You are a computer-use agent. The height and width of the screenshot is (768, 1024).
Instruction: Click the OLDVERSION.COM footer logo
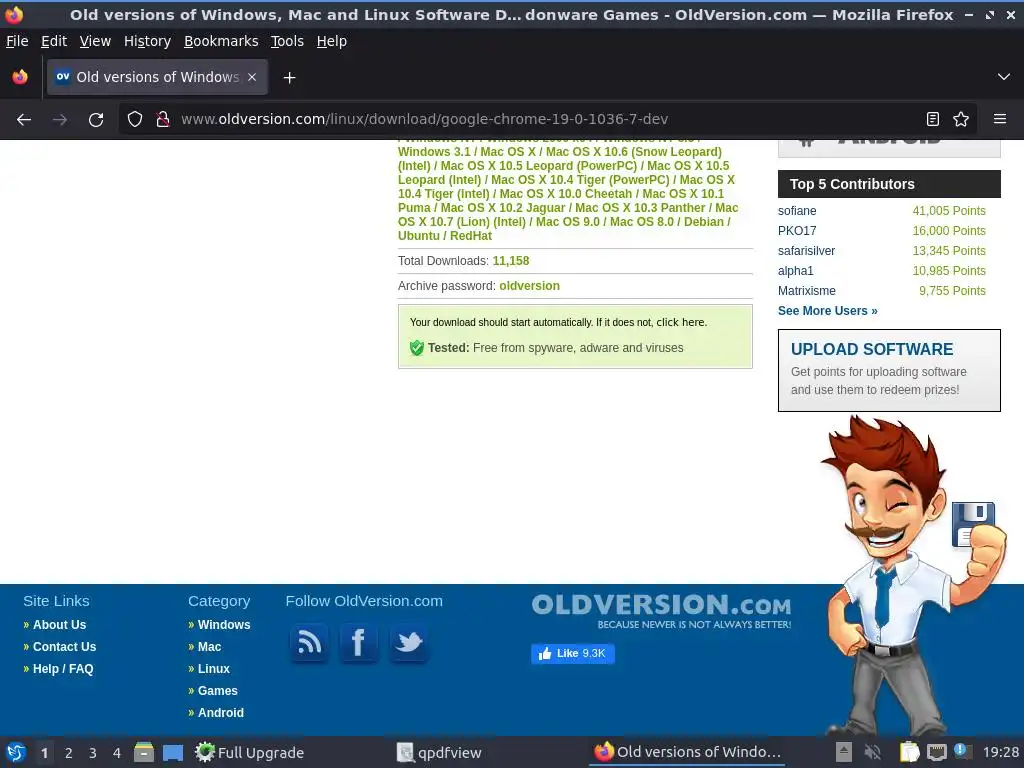(661, 611)
